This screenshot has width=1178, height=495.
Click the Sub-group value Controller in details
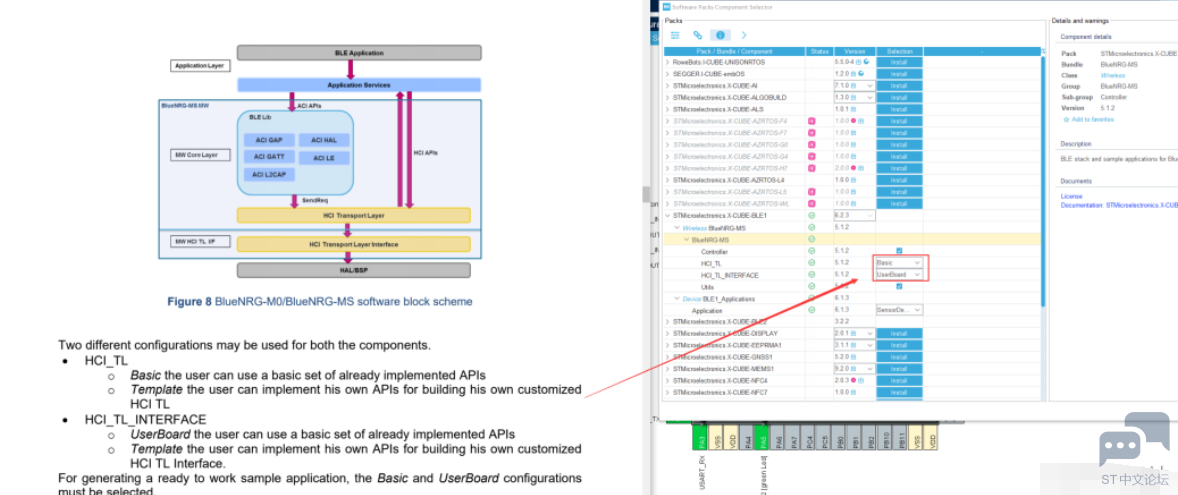click(1114, 97)
